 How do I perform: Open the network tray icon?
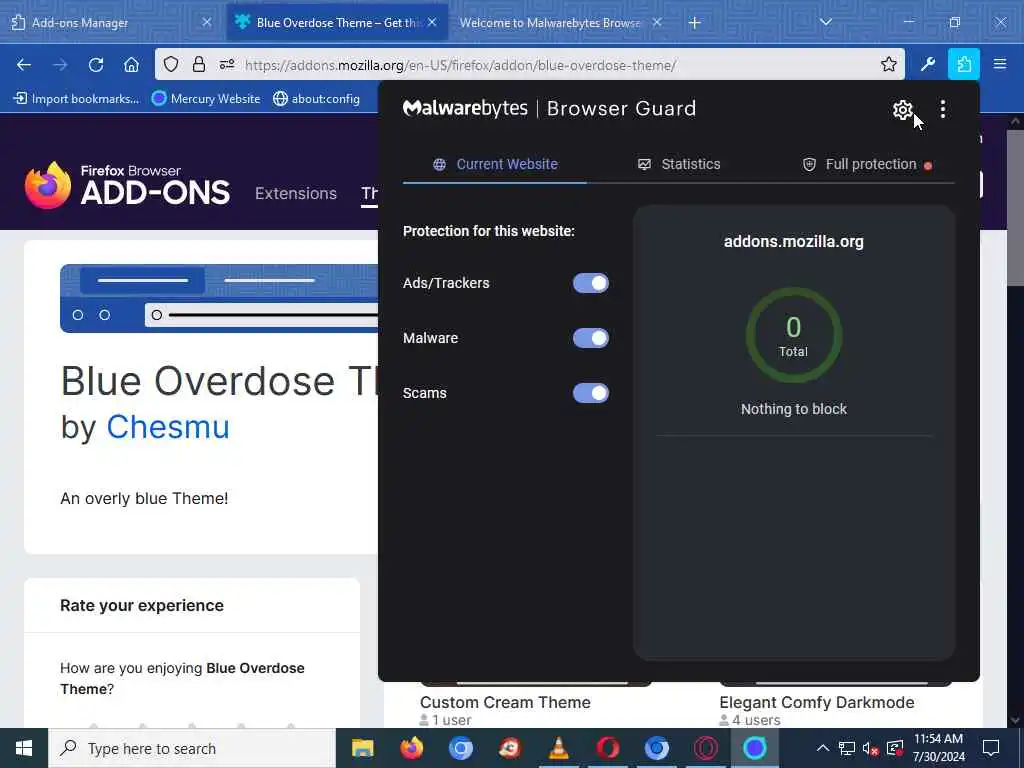coord(846,748)
